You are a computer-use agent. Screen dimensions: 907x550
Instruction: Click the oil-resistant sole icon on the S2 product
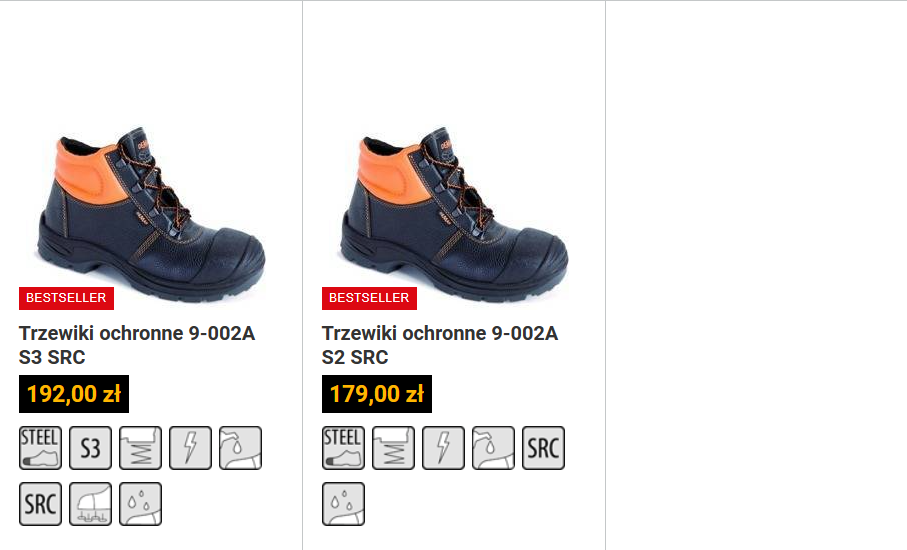(x=493, y=448)
